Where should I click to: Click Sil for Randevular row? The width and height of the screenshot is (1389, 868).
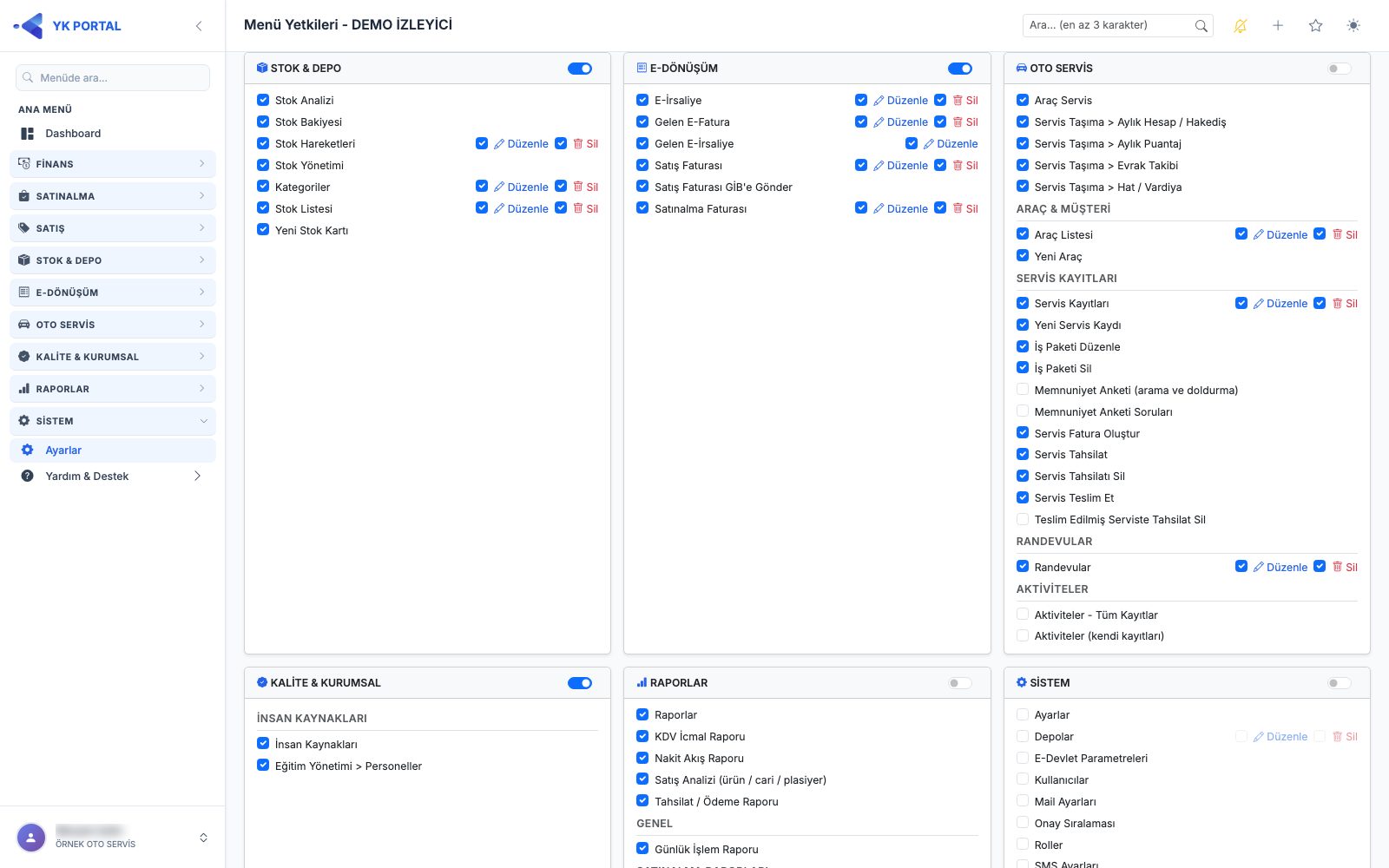click(x=1345, y=567)
